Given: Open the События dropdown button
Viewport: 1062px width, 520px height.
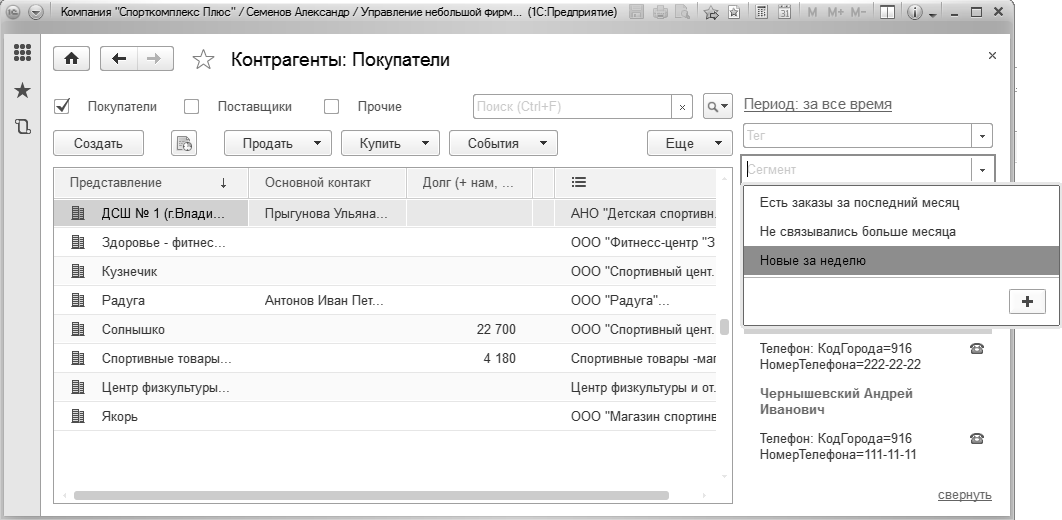Looking at the screenshot, I should point(503,144).
